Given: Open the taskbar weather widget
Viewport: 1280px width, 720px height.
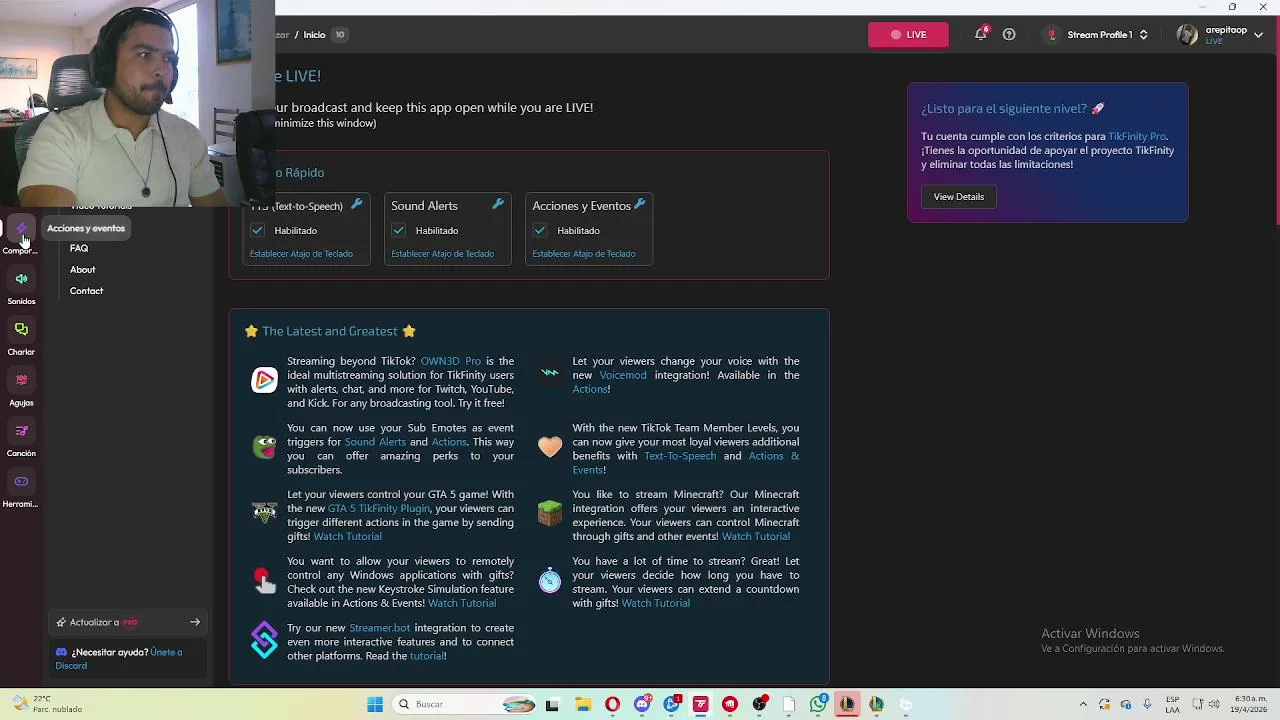Looking at the screenshot, I should 47,704.
